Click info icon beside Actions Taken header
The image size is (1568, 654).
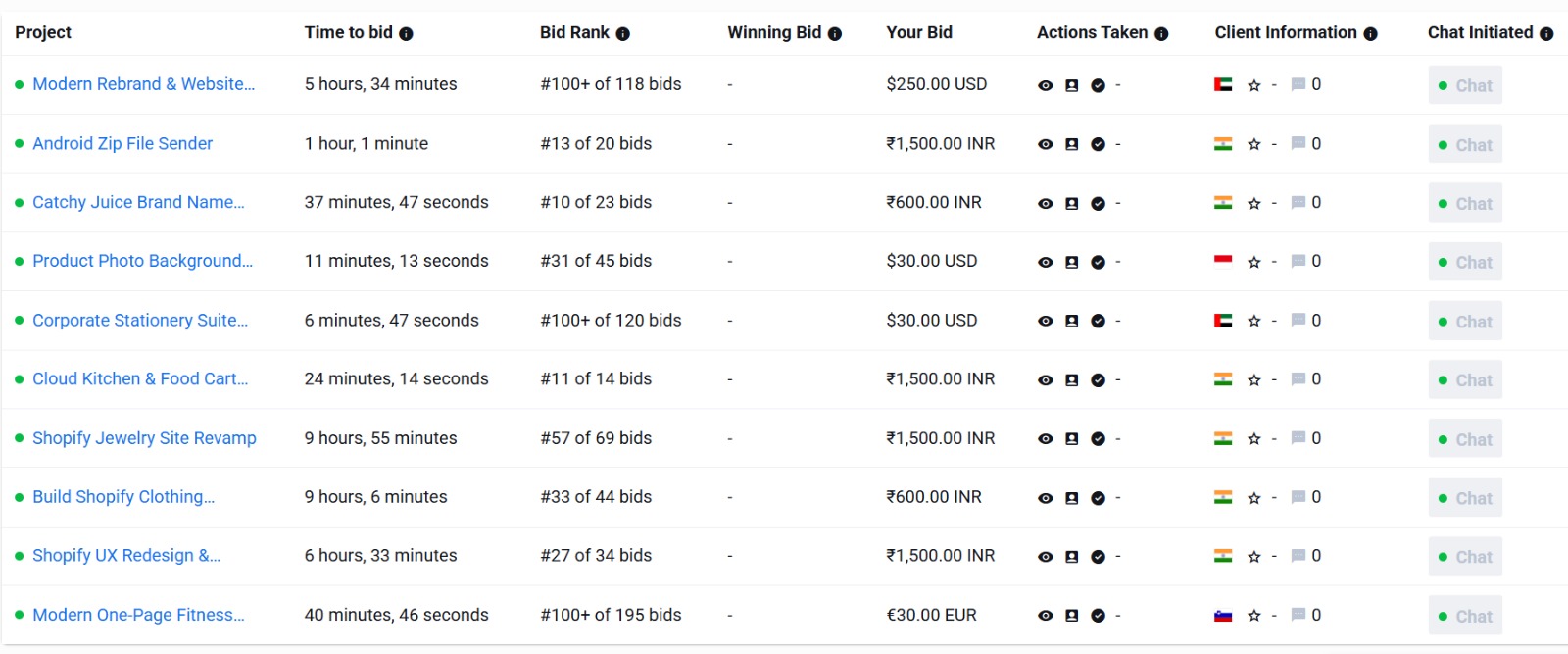tap(1161, 33)
